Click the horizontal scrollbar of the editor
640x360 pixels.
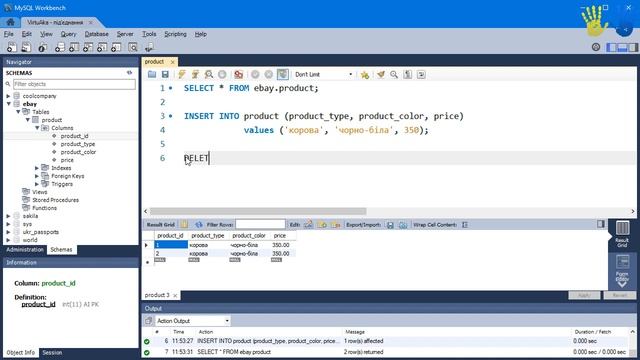[258, 211]
